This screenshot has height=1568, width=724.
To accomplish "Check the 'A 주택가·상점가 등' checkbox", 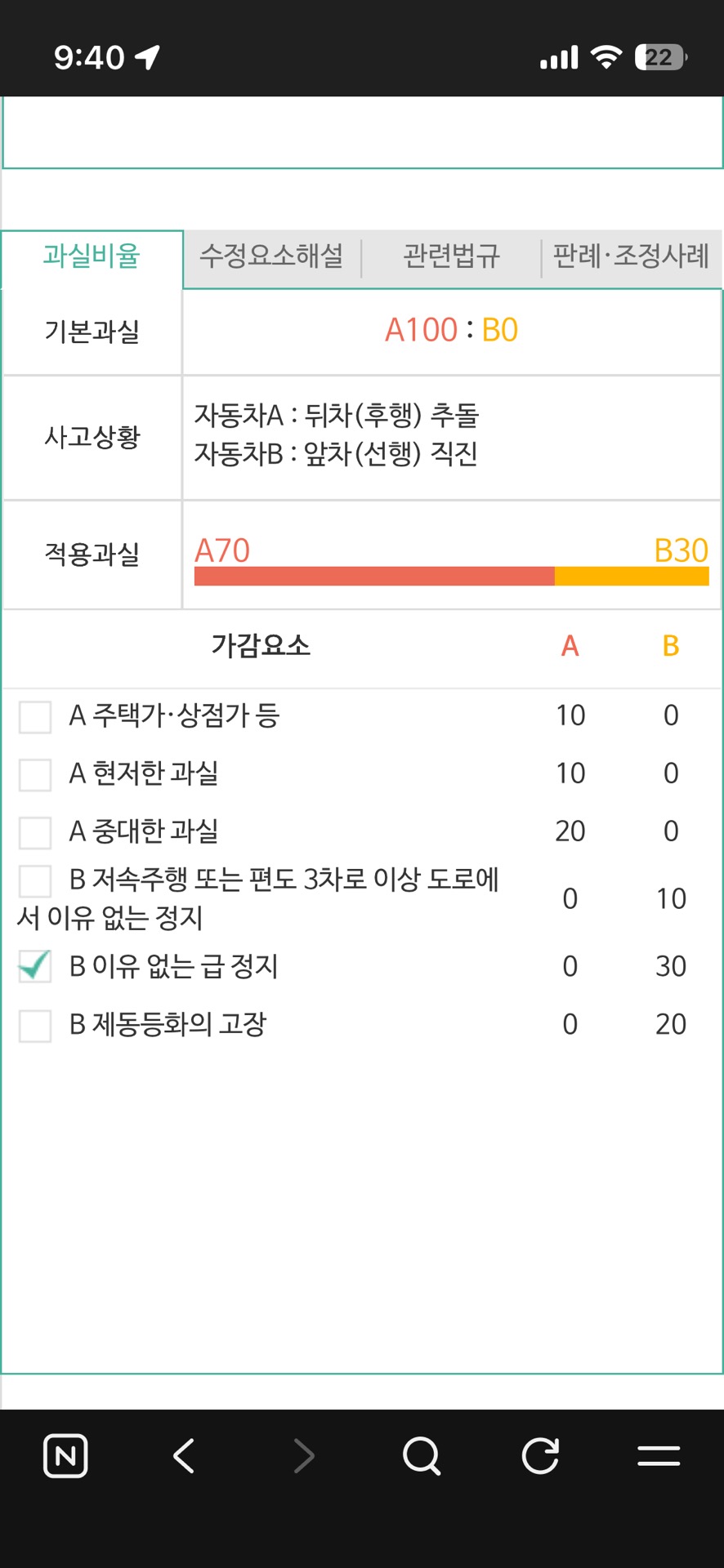I will pyautogui.click(x=35, y=716).
